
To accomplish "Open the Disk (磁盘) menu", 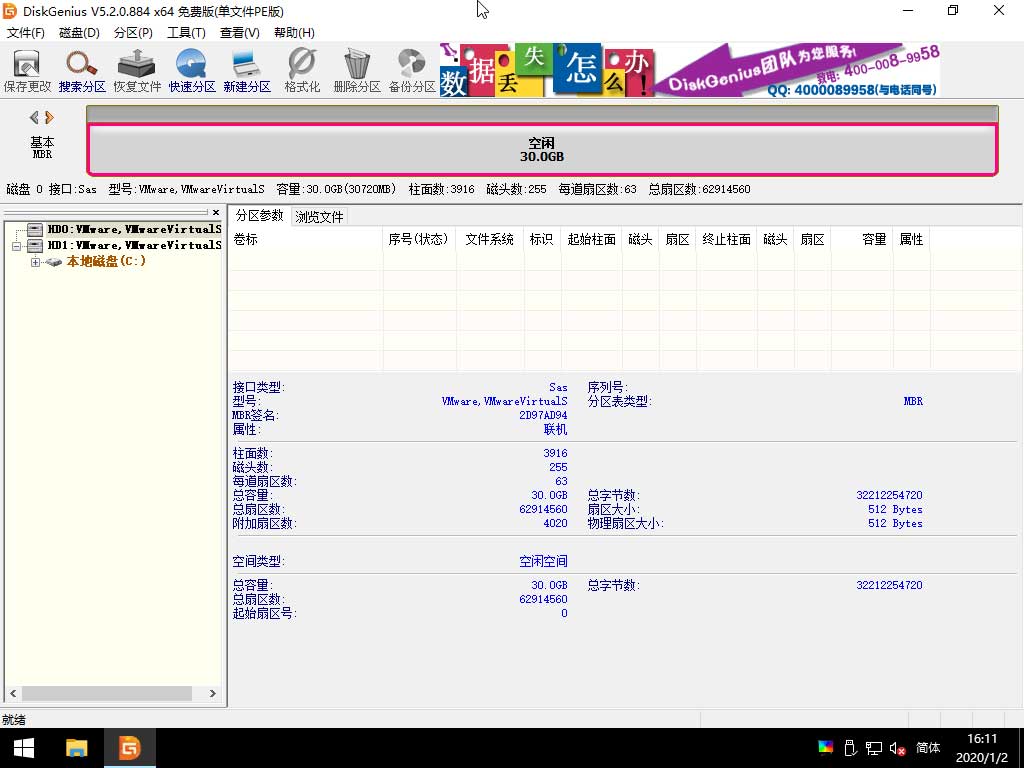I will [x=79, y=33].
